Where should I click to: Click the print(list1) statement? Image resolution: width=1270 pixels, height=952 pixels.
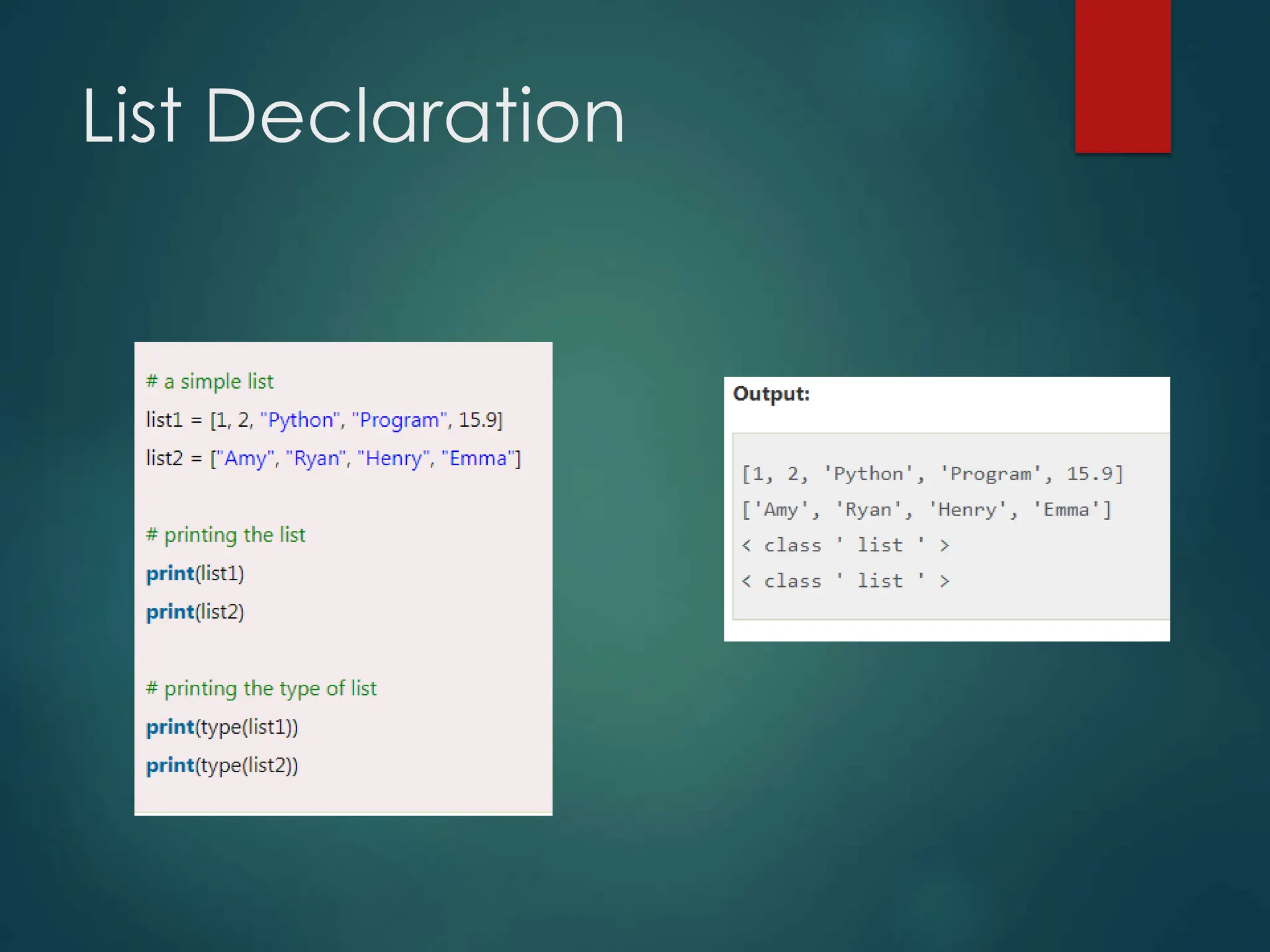coord(195,573)
